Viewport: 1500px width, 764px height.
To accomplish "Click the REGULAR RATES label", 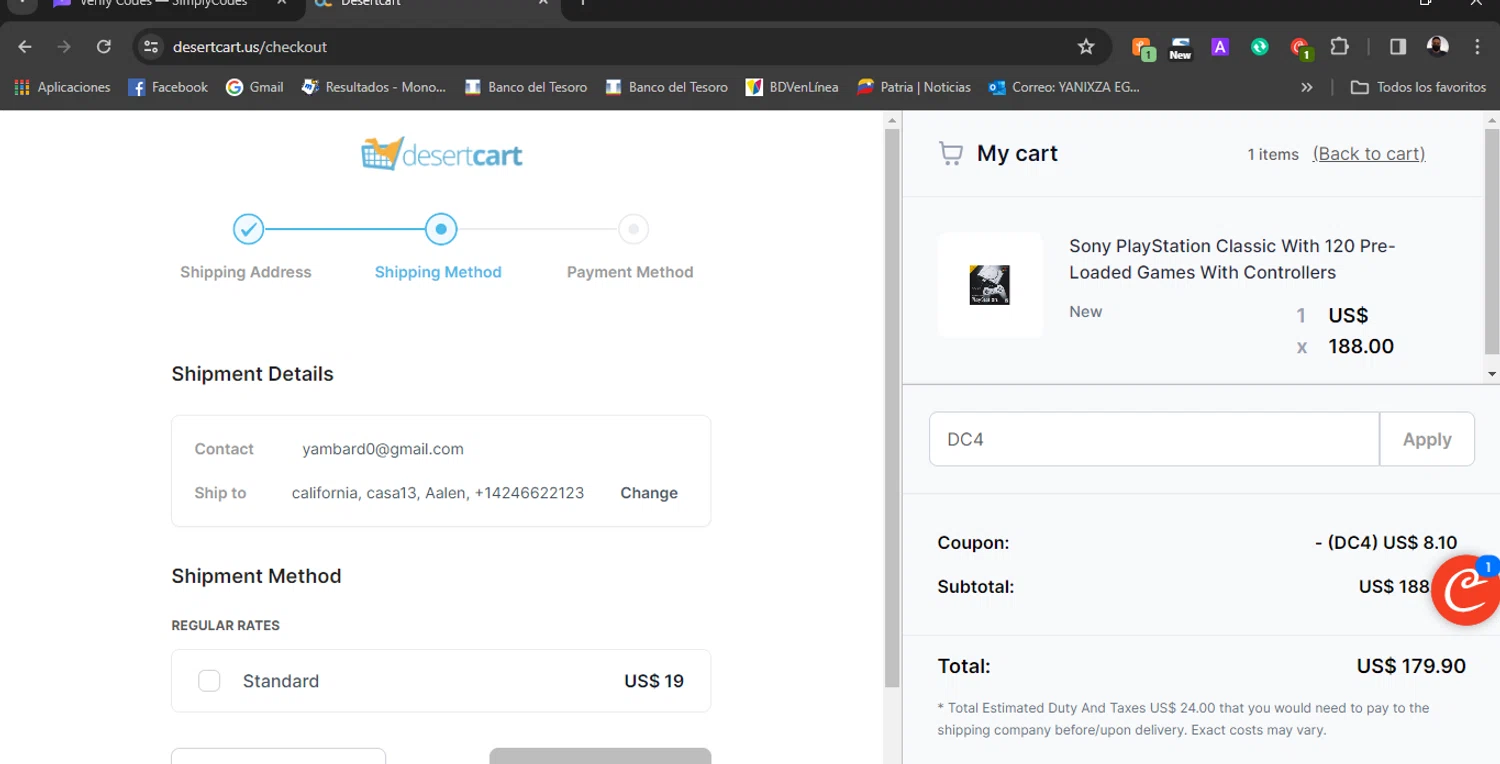I will tap(226, 625).
